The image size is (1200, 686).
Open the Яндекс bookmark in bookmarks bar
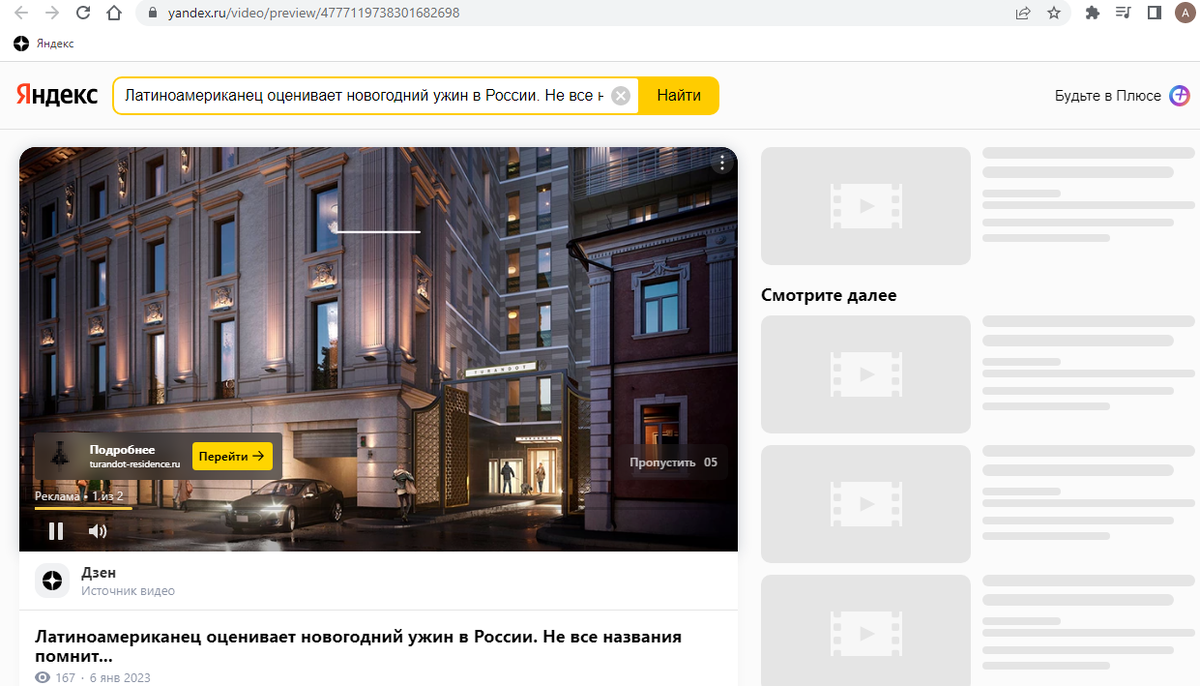(x=44, y=44)
